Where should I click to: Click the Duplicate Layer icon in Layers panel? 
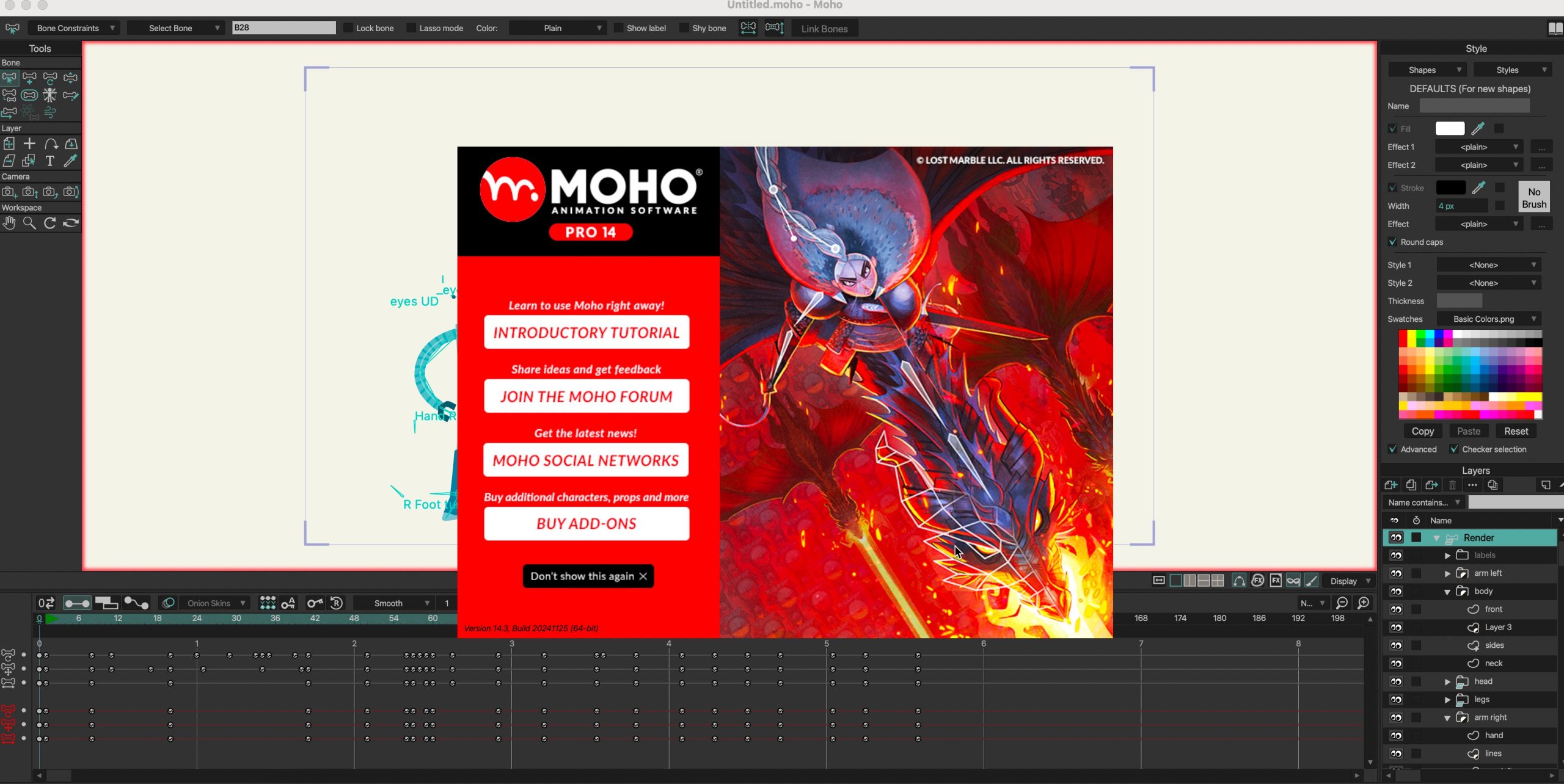pos(1411,485)
